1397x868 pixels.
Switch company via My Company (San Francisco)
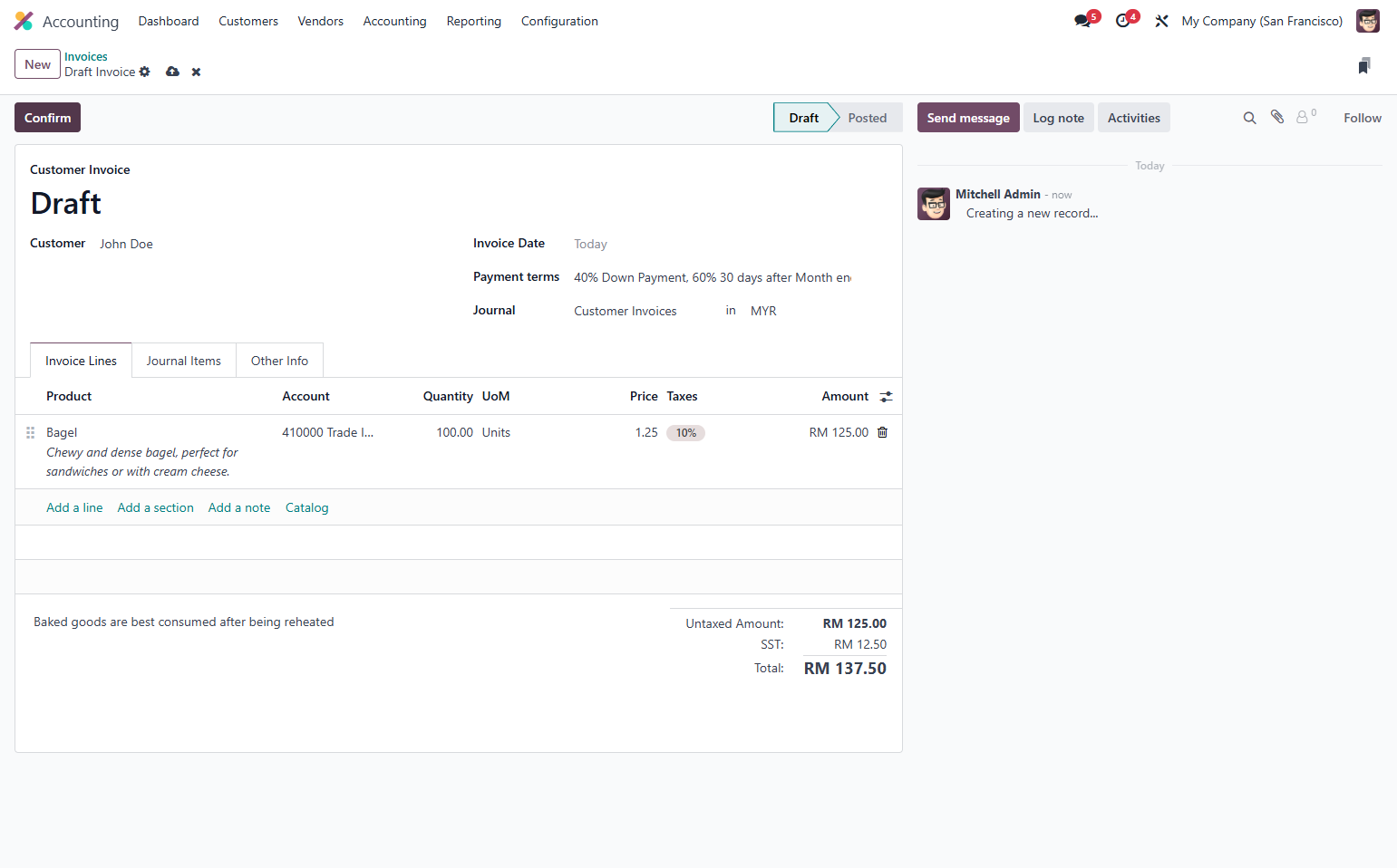coord(1262,21)
